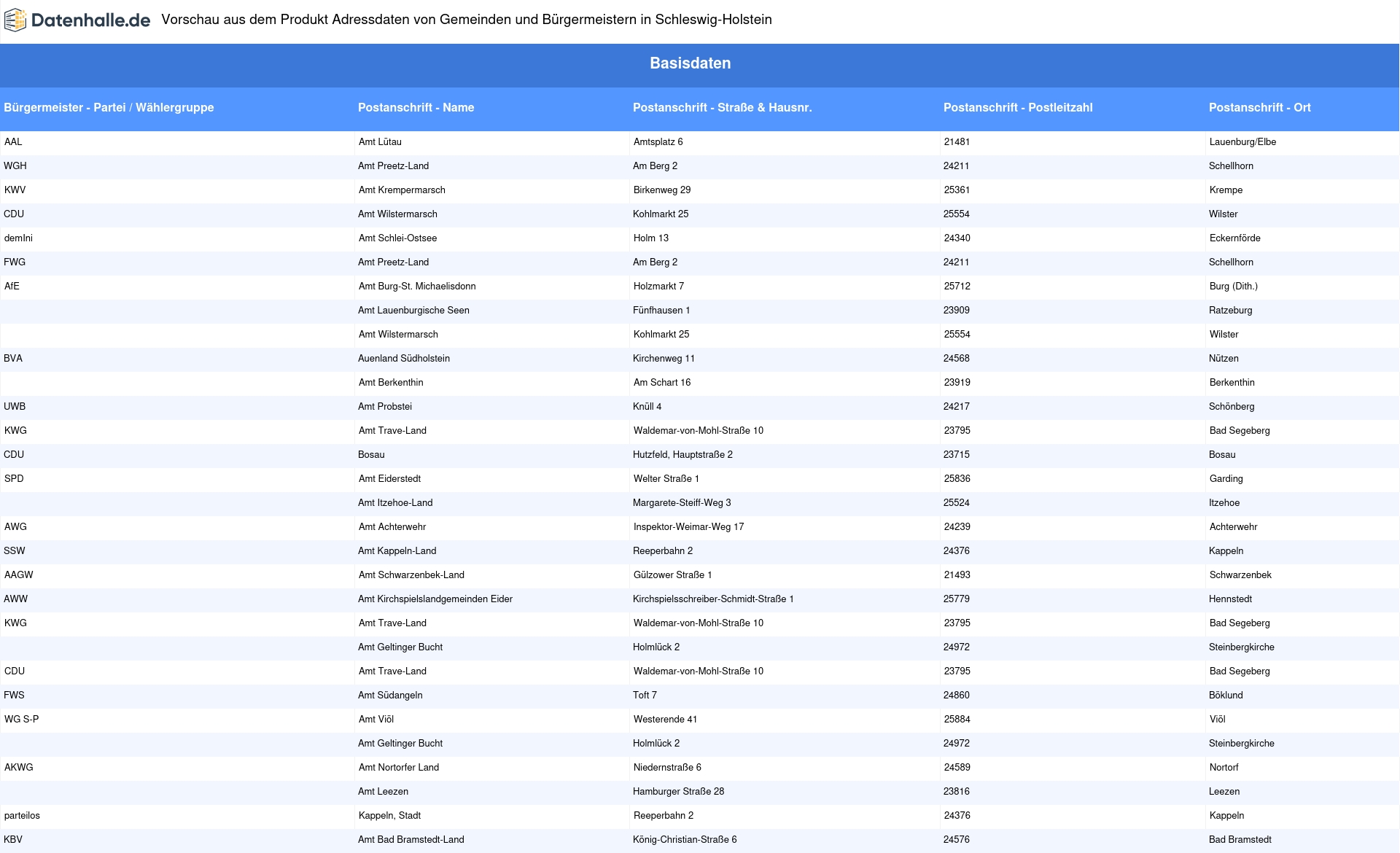Click postal code 23715
1400x853 pixels.
tap(957, 455)
